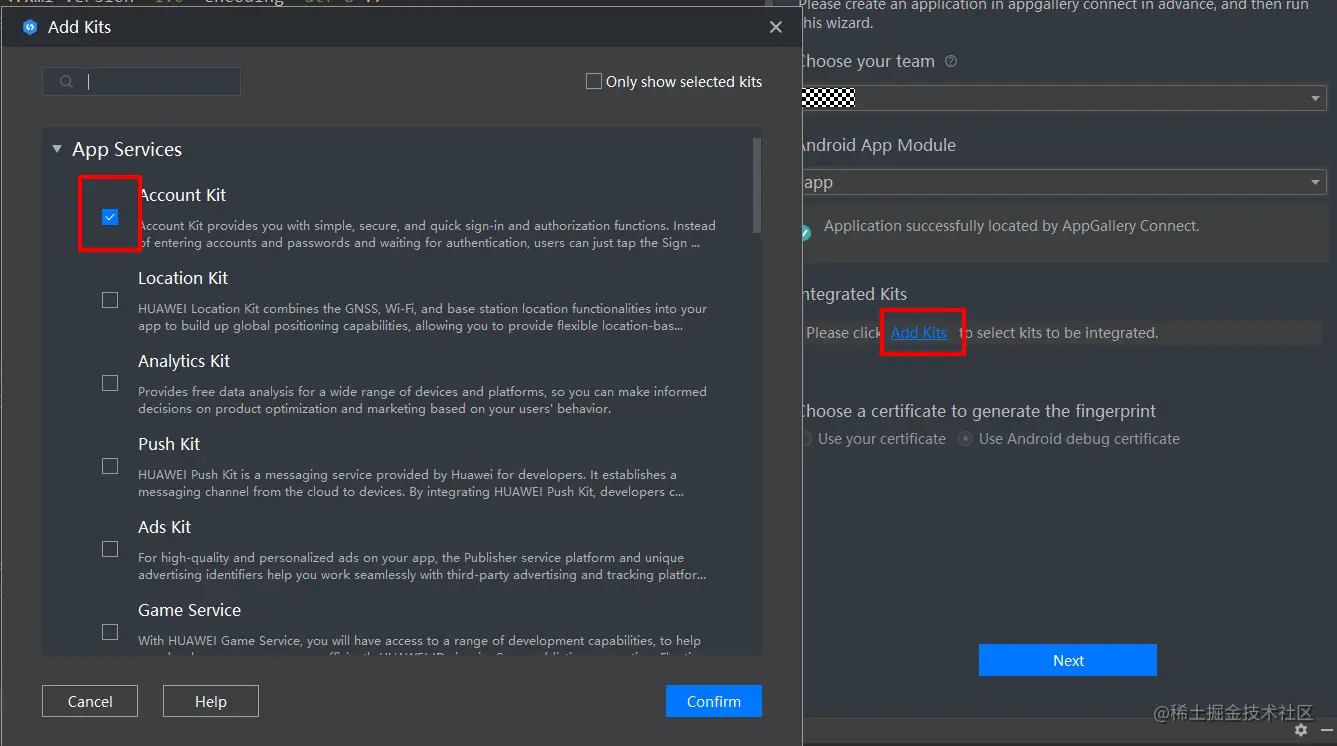
Task: Click Next in the wizard
Action: tap(1068, 660)
